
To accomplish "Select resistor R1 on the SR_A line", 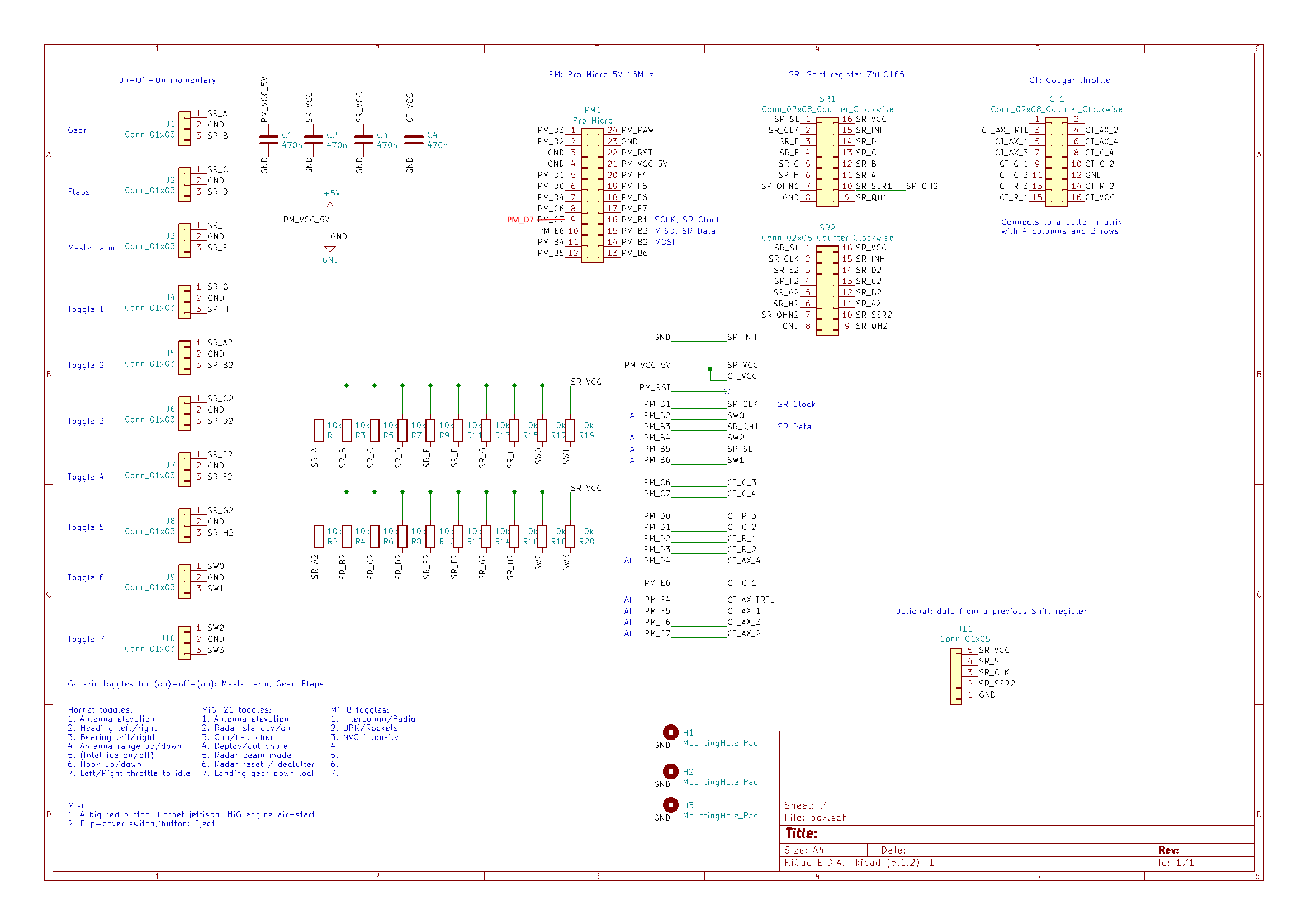I will click(319, 430).
